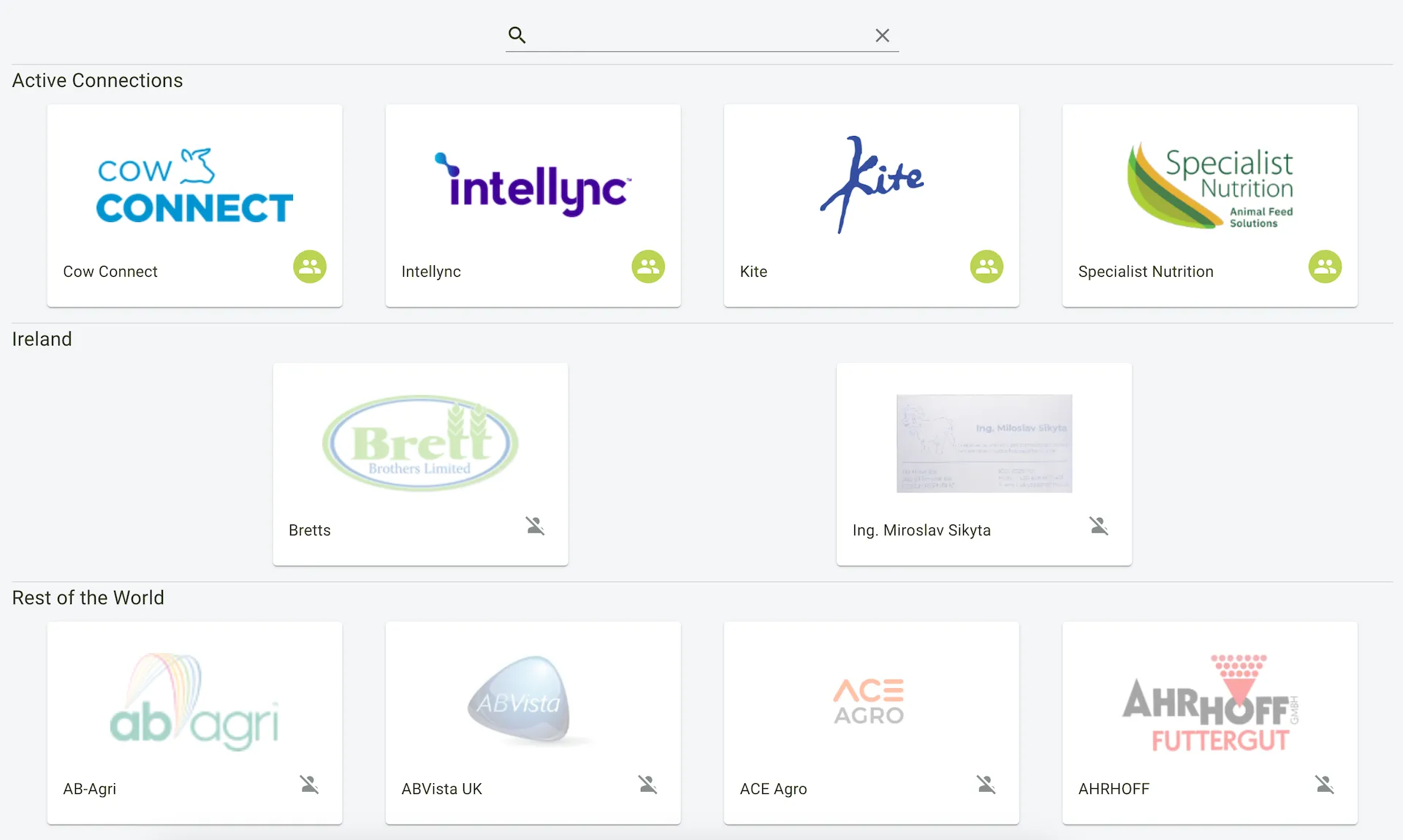The height and width of the screenshot is (840, 1403).
Task: Click inside the search input field
Action: pos(701,35)
